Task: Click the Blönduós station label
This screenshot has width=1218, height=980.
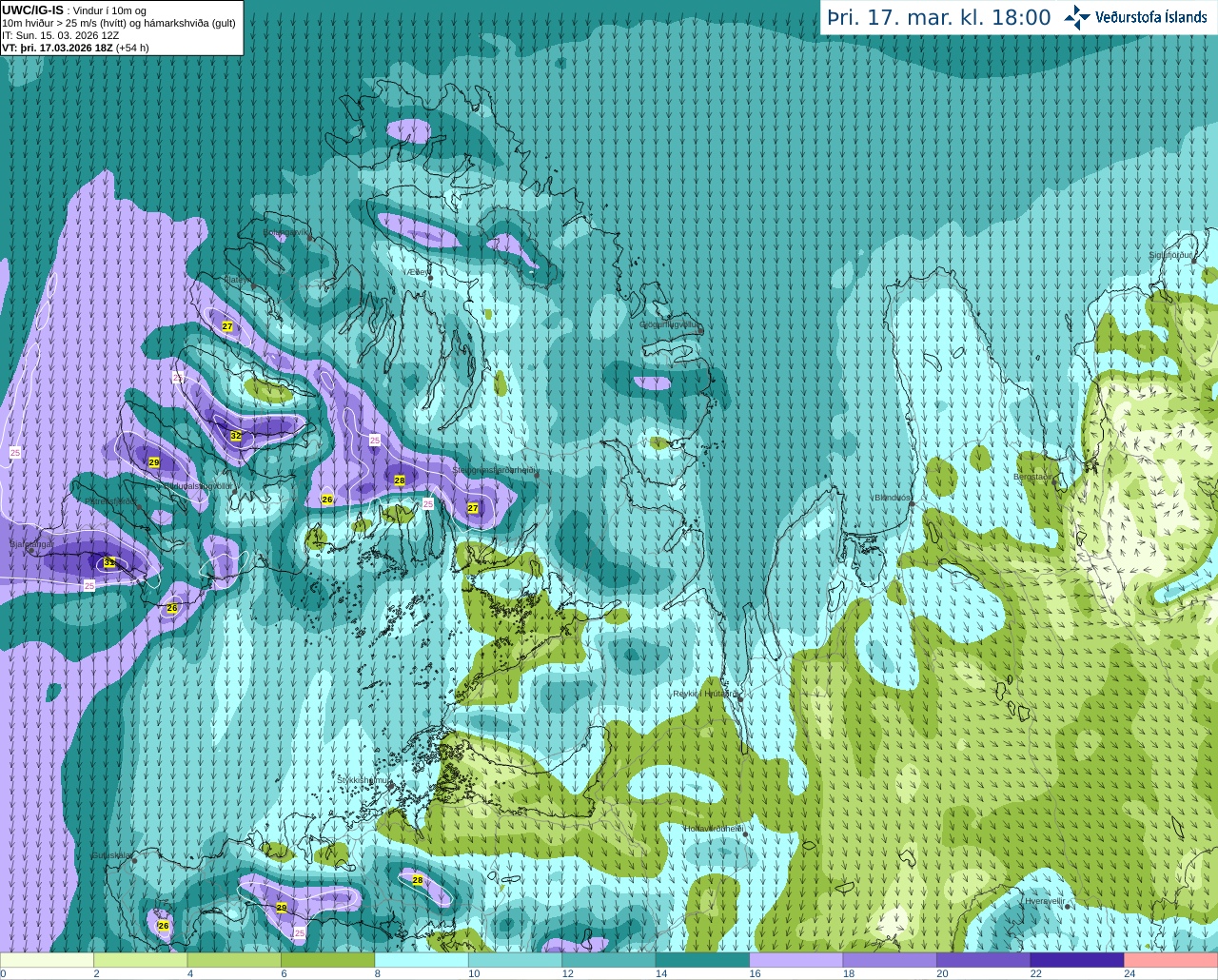Action: click(x=893, y=497)
